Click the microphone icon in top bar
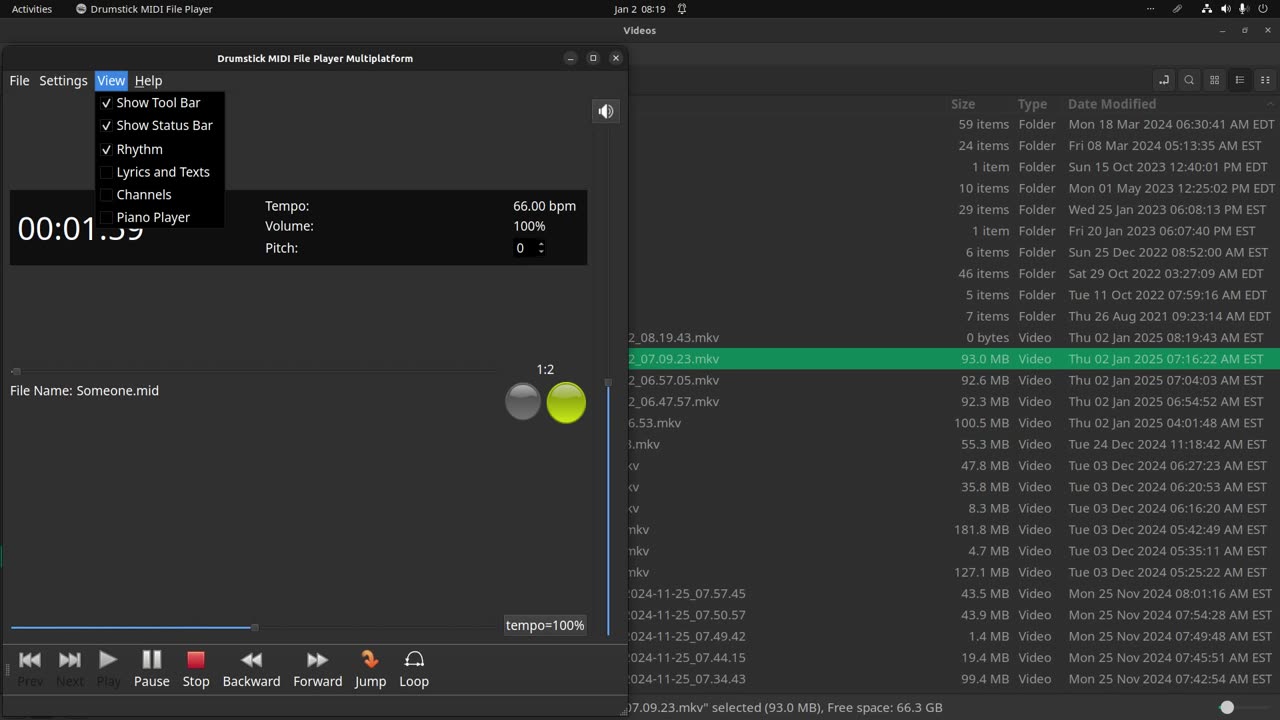This screenshot has height=720, width=1280. [x=1244, y=9]
